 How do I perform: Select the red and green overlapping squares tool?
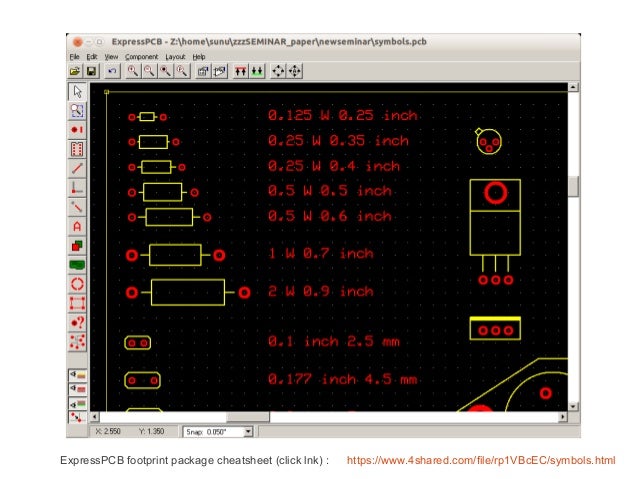click(x=77, y=245)
